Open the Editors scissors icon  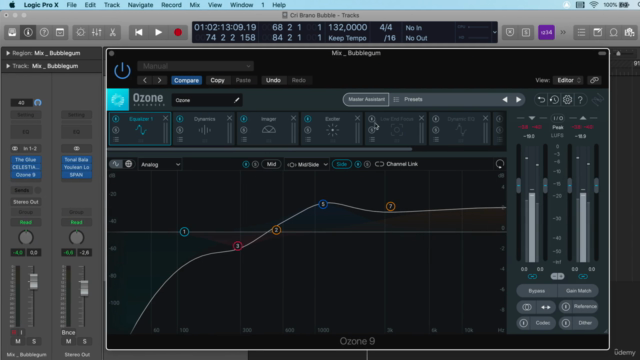pos(113,32)
